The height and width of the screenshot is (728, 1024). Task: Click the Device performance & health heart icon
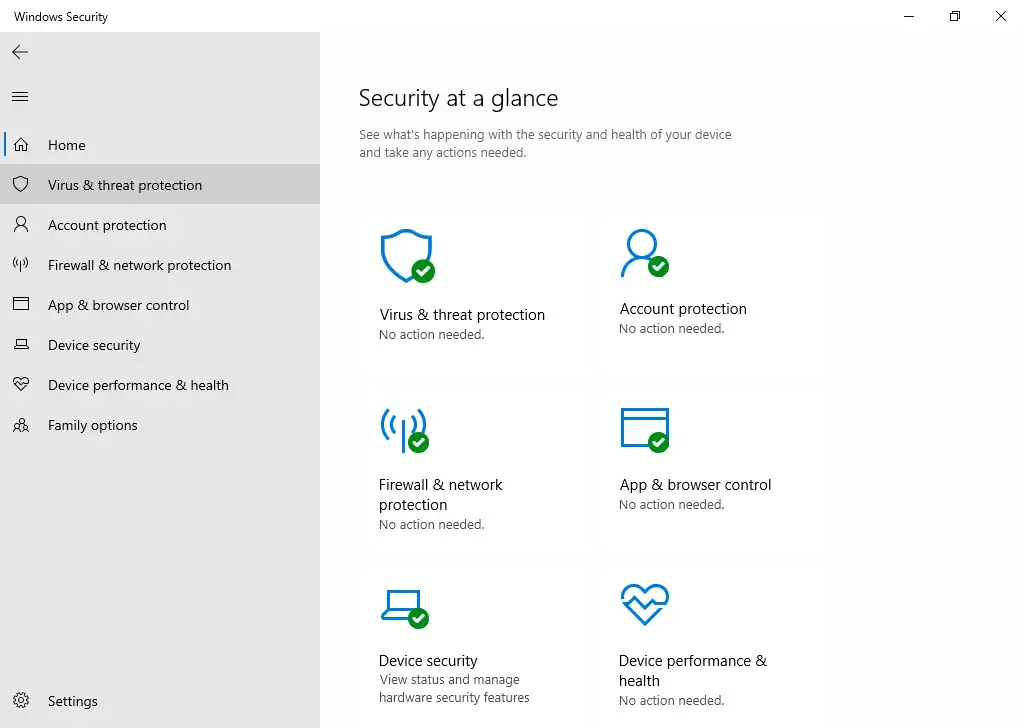pos(645,603)
